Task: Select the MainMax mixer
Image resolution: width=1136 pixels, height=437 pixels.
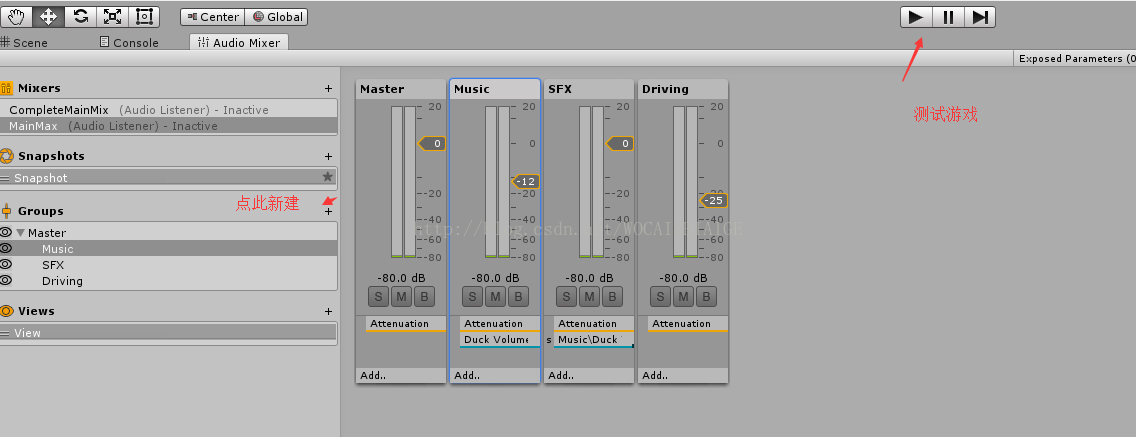Action: (x=169, y=126)
